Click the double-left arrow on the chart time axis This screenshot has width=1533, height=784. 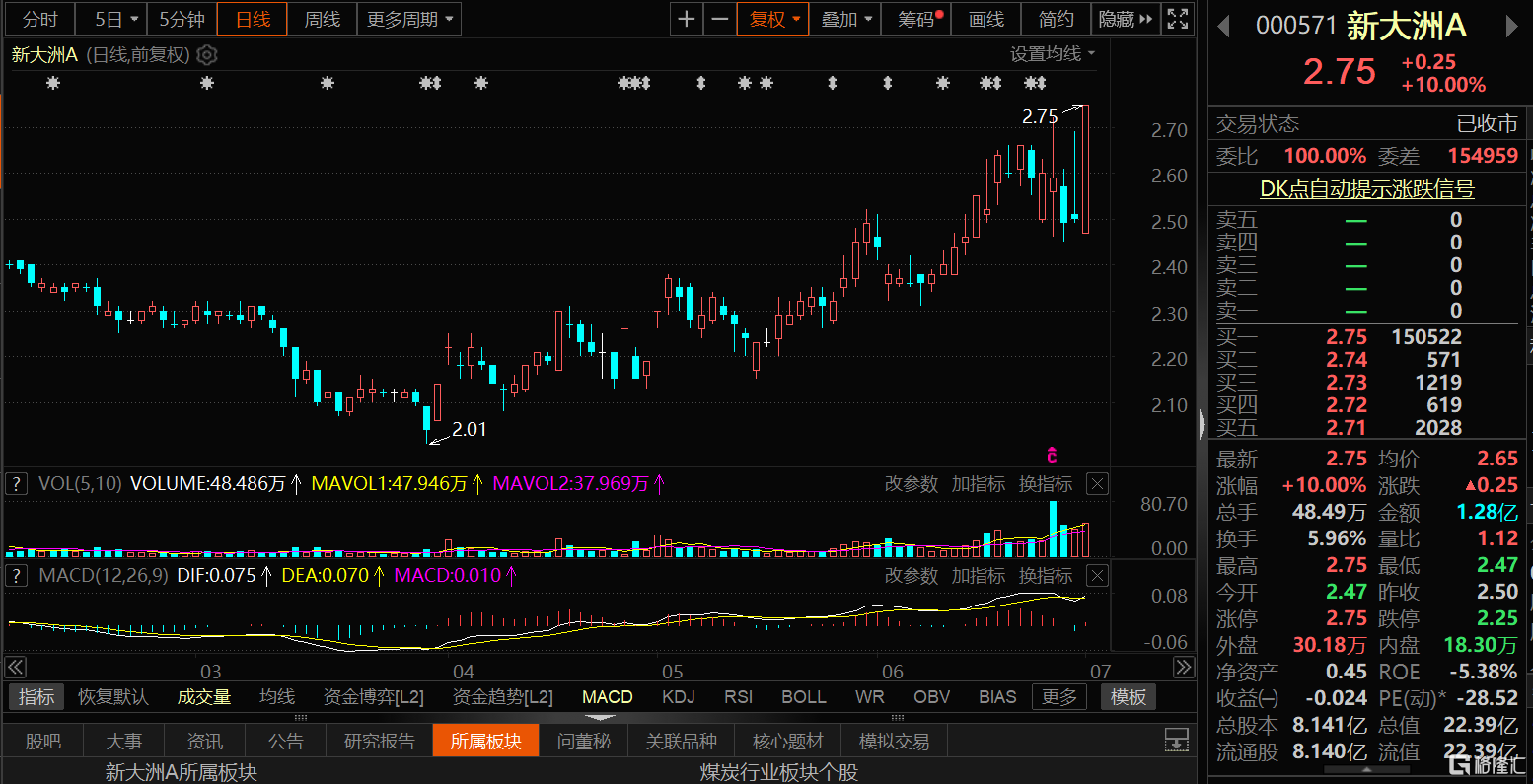pos(16,668)
